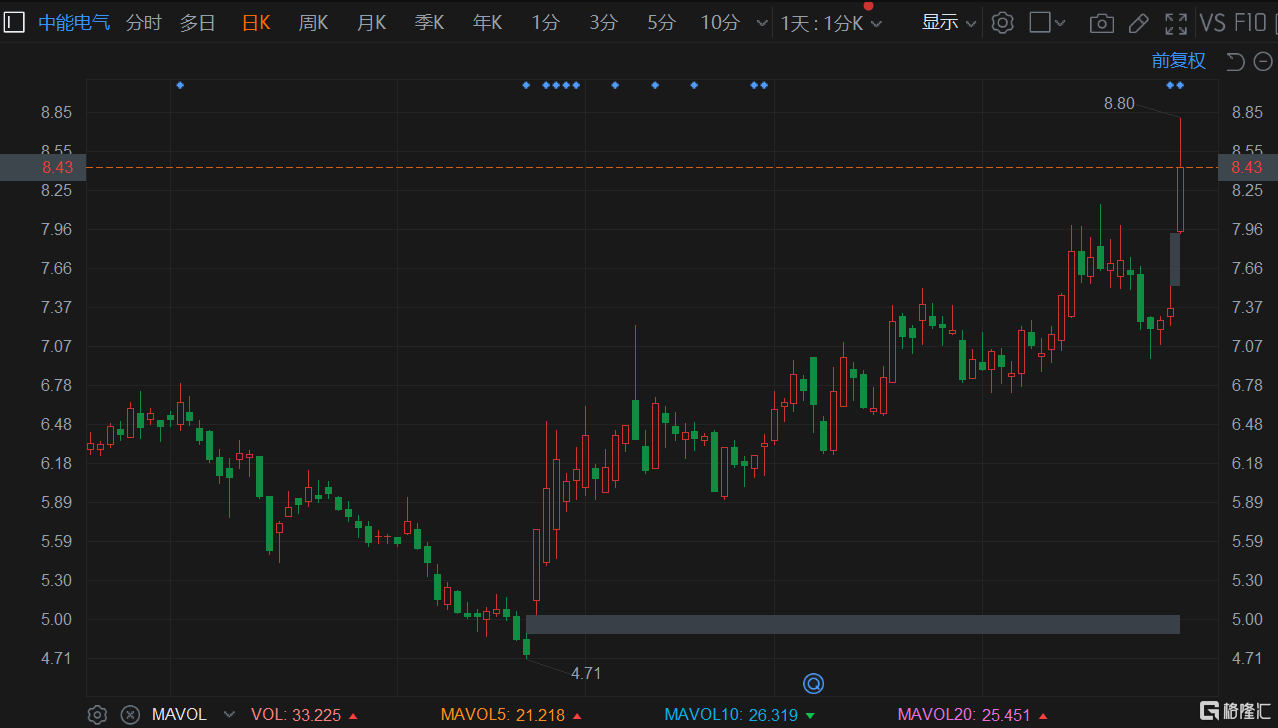Click the 8.80 high price label
The width and height of the screenshot is (1278, 728).
click(1119, 103)
